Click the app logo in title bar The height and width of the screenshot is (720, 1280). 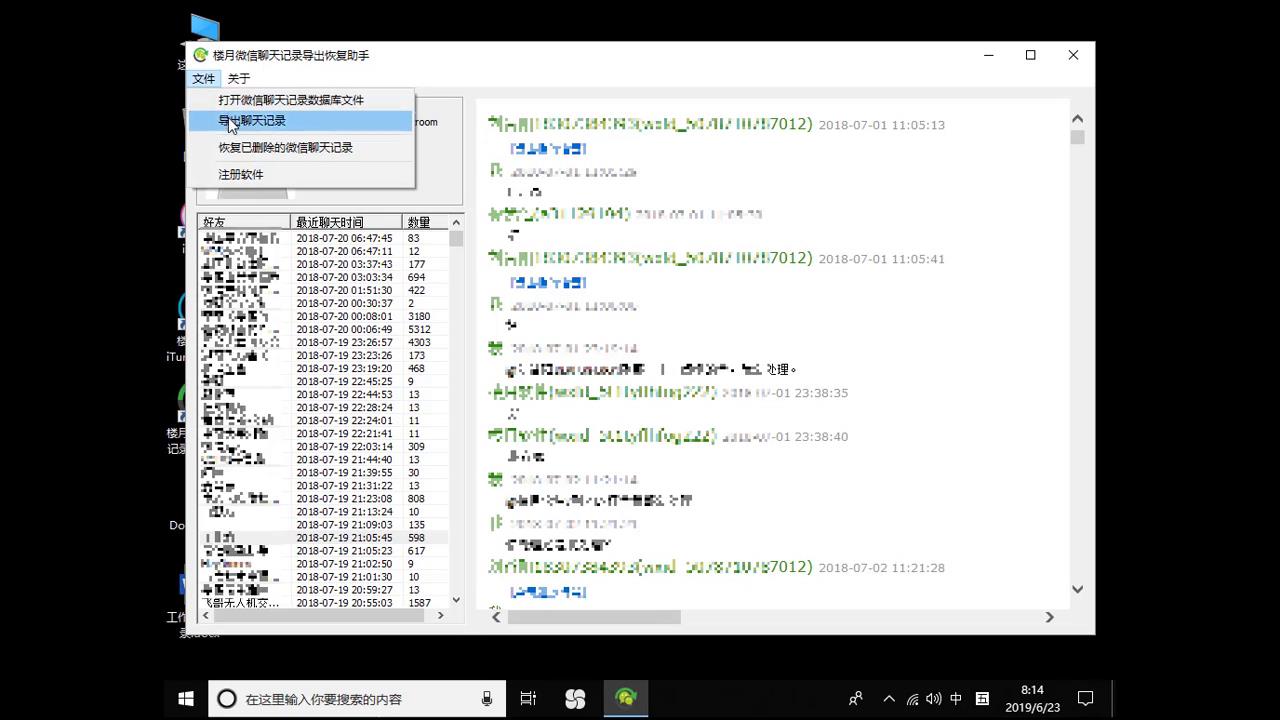201,55
